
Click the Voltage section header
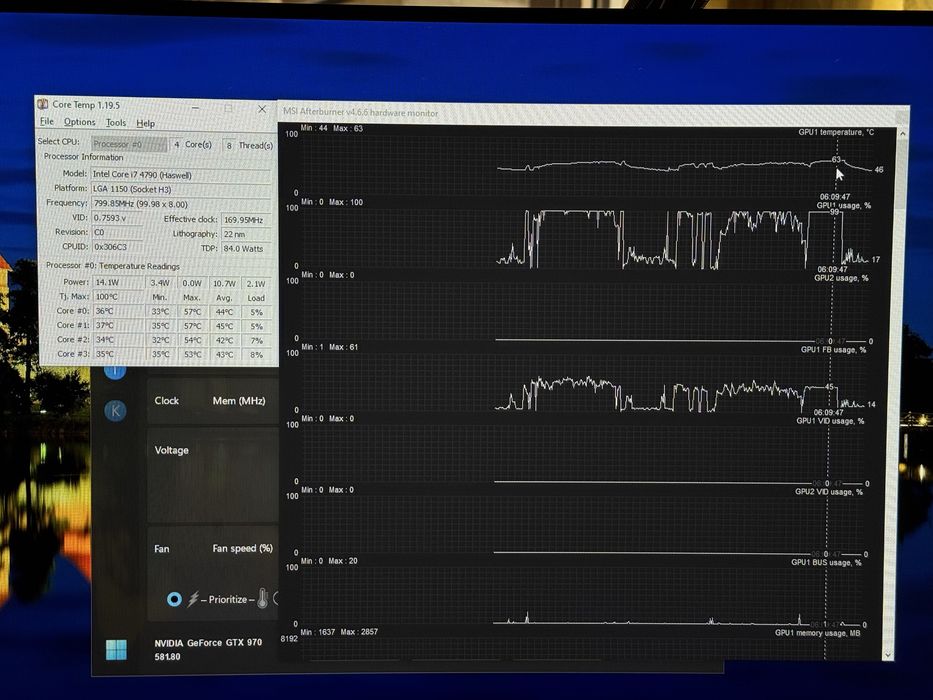tap(171, 450)
